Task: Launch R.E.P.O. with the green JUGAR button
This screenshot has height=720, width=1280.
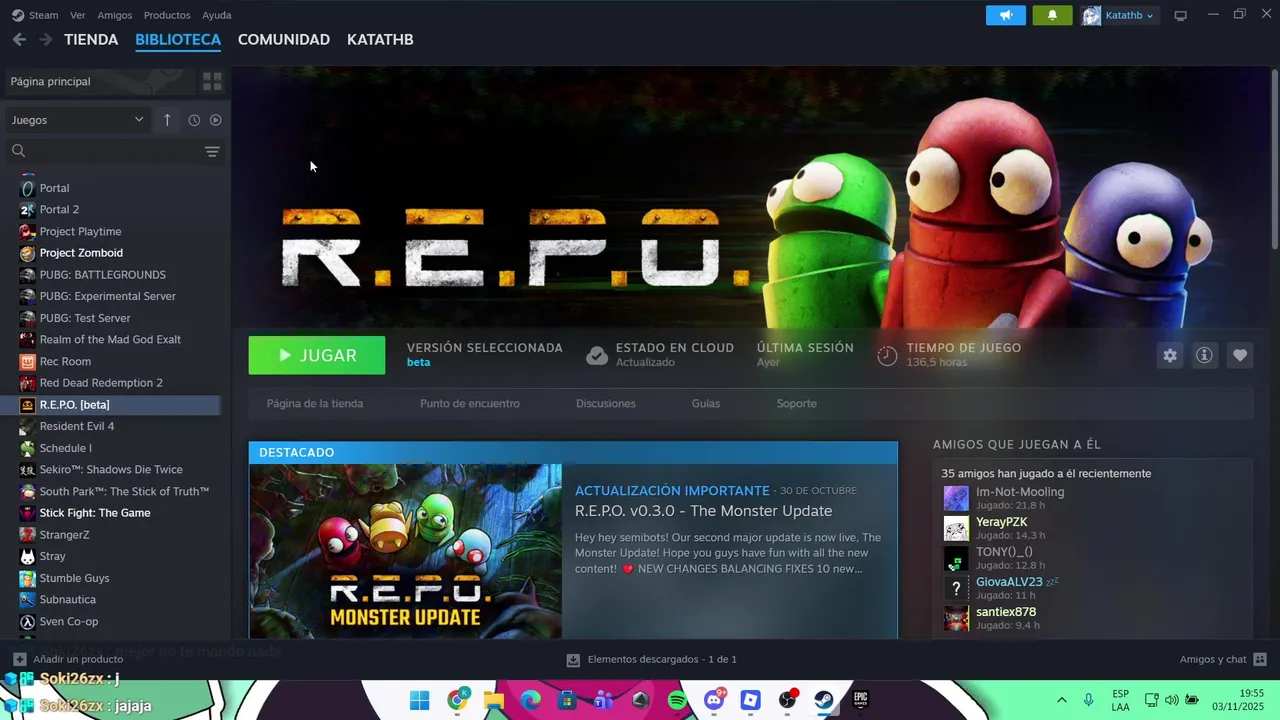Action: tap(317, 355)
